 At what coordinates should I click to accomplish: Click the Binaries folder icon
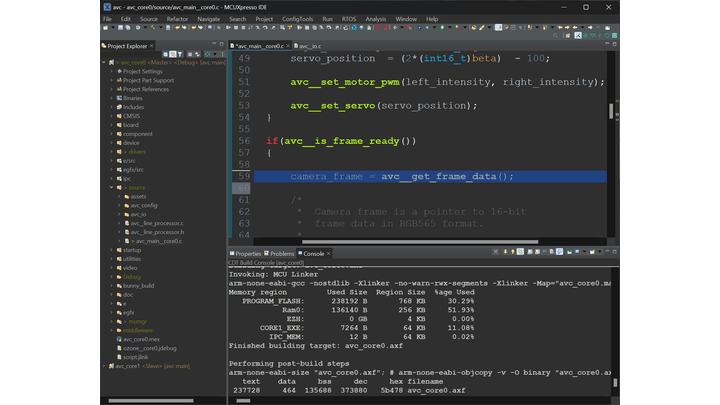[118, 98]
